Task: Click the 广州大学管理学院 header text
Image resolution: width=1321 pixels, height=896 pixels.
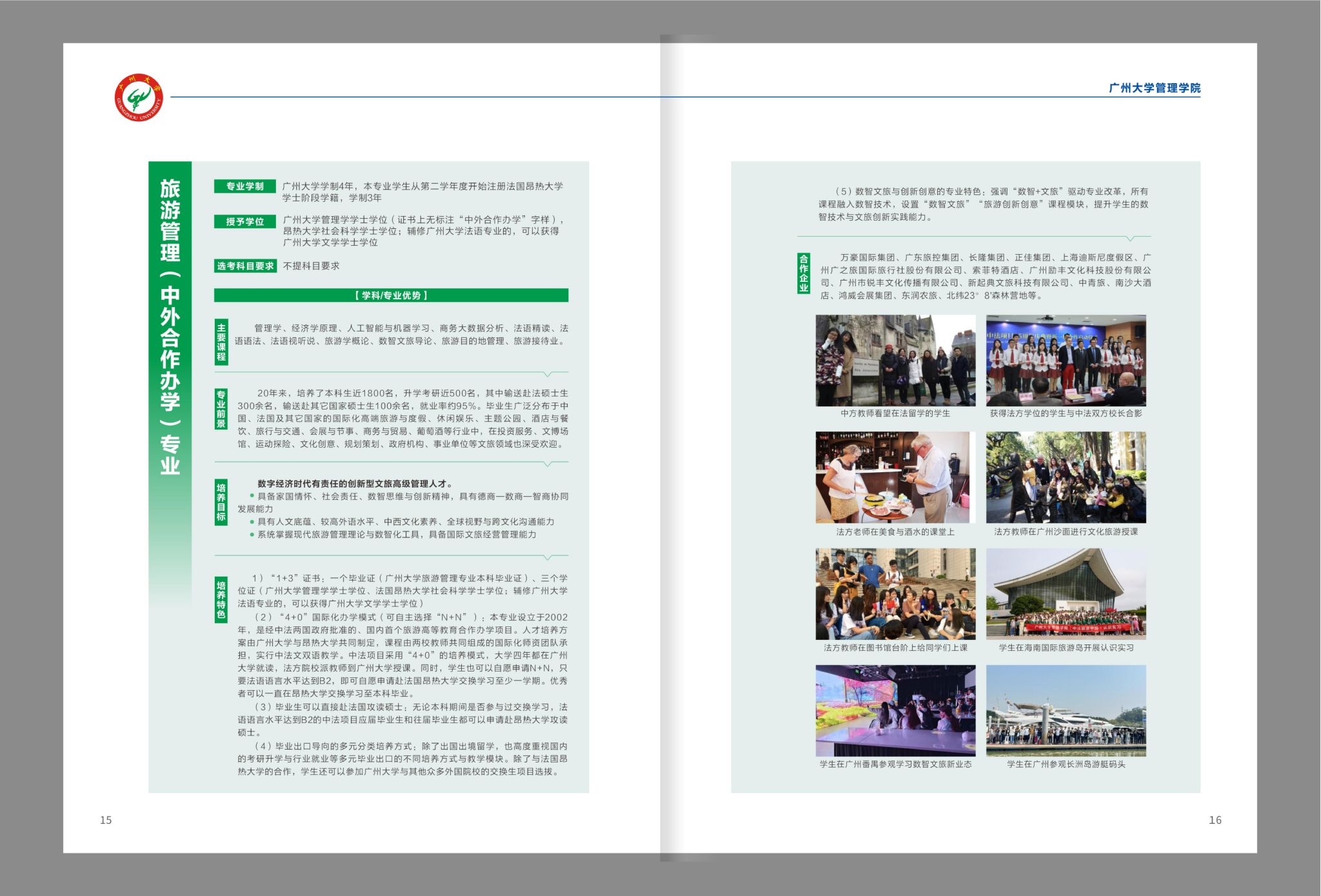Action: tap(1154, 88)
